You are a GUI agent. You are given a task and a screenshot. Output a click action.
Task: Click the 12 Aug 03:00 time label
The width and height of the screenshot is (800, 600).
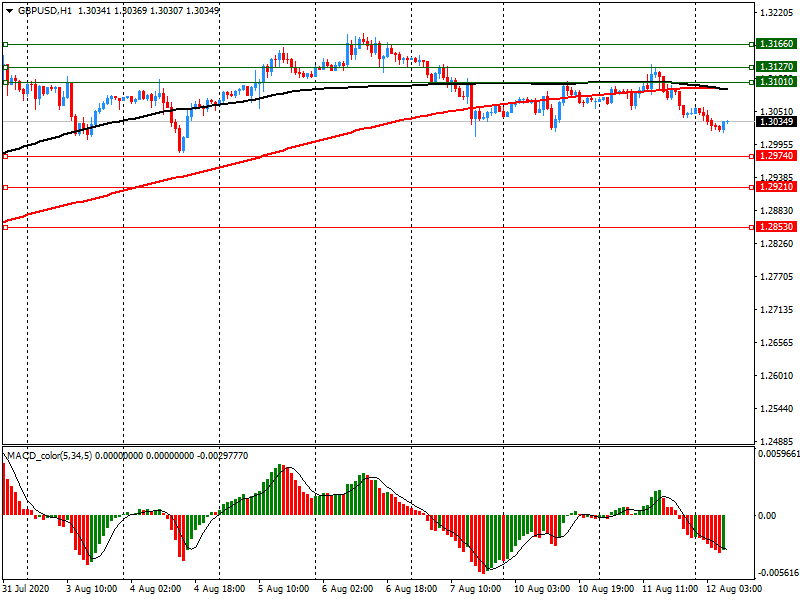[734, 589]
